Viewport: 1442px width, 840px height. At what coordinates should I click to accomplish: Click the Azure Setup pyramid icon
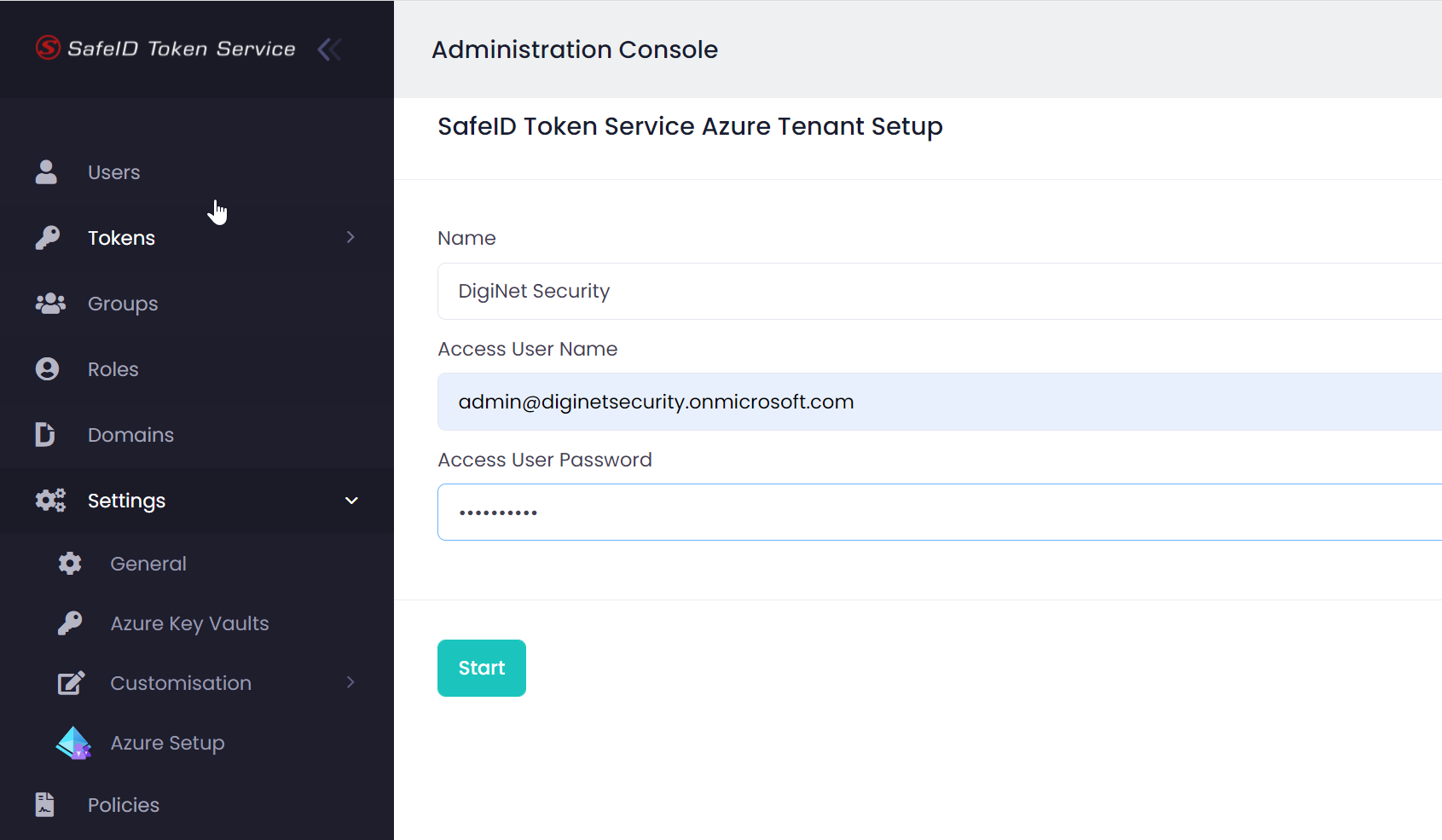73,743
